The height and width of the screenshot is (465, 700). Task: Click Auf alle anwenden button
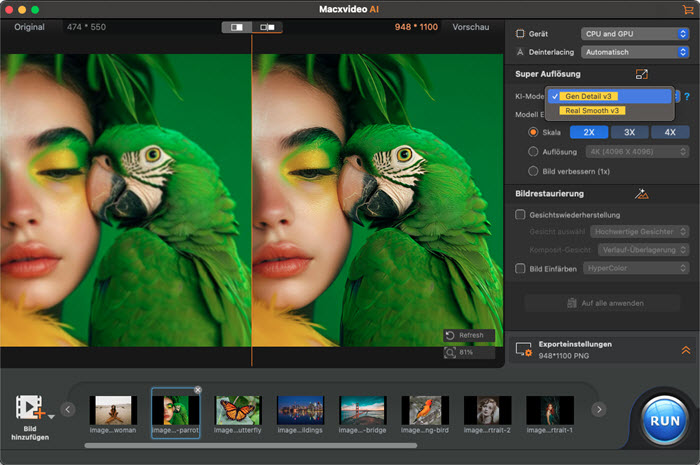[x=602, y=303]
